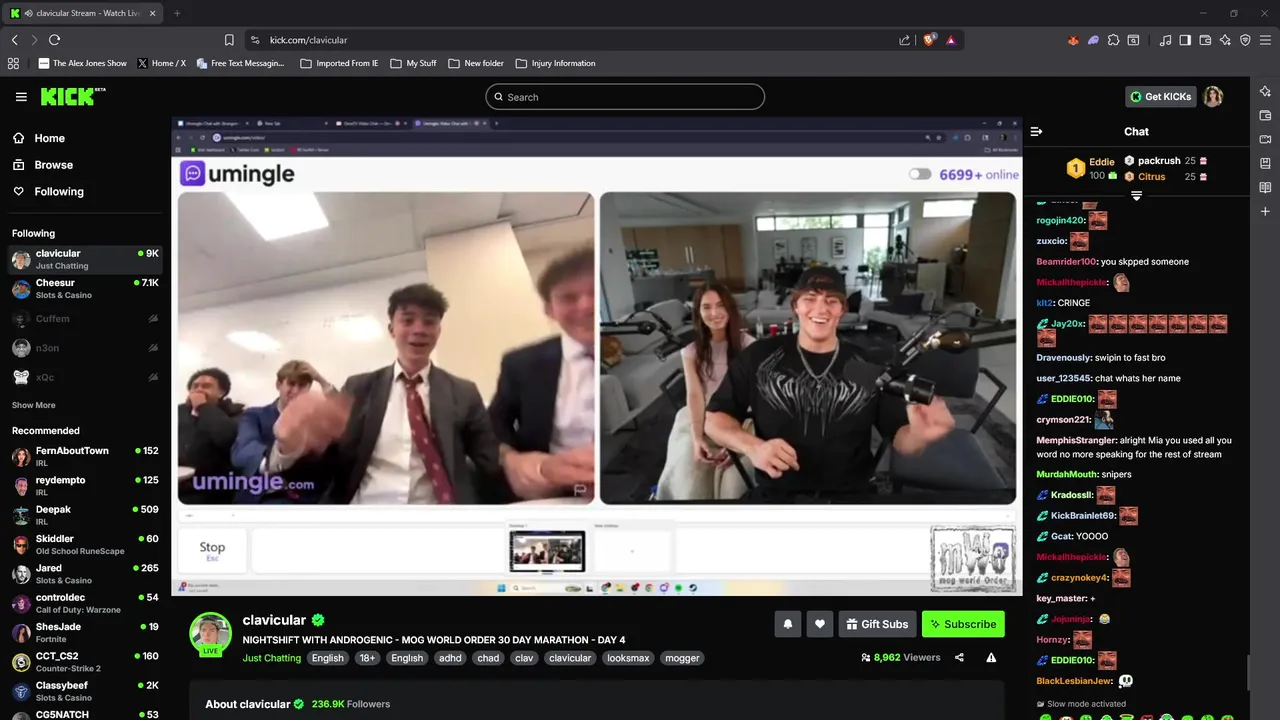Collapse the chat panel with arrow icon
Screen dimensions: 1280x720
[1036, 131]
